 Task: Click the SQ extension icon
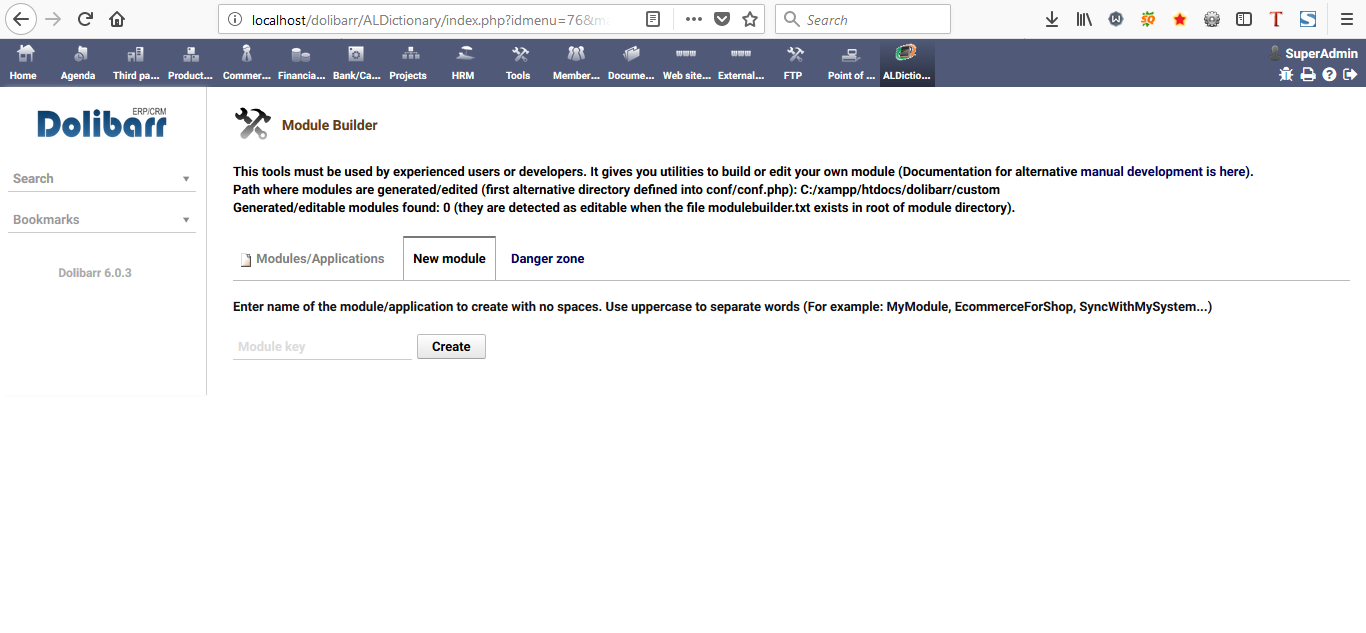1148,19
